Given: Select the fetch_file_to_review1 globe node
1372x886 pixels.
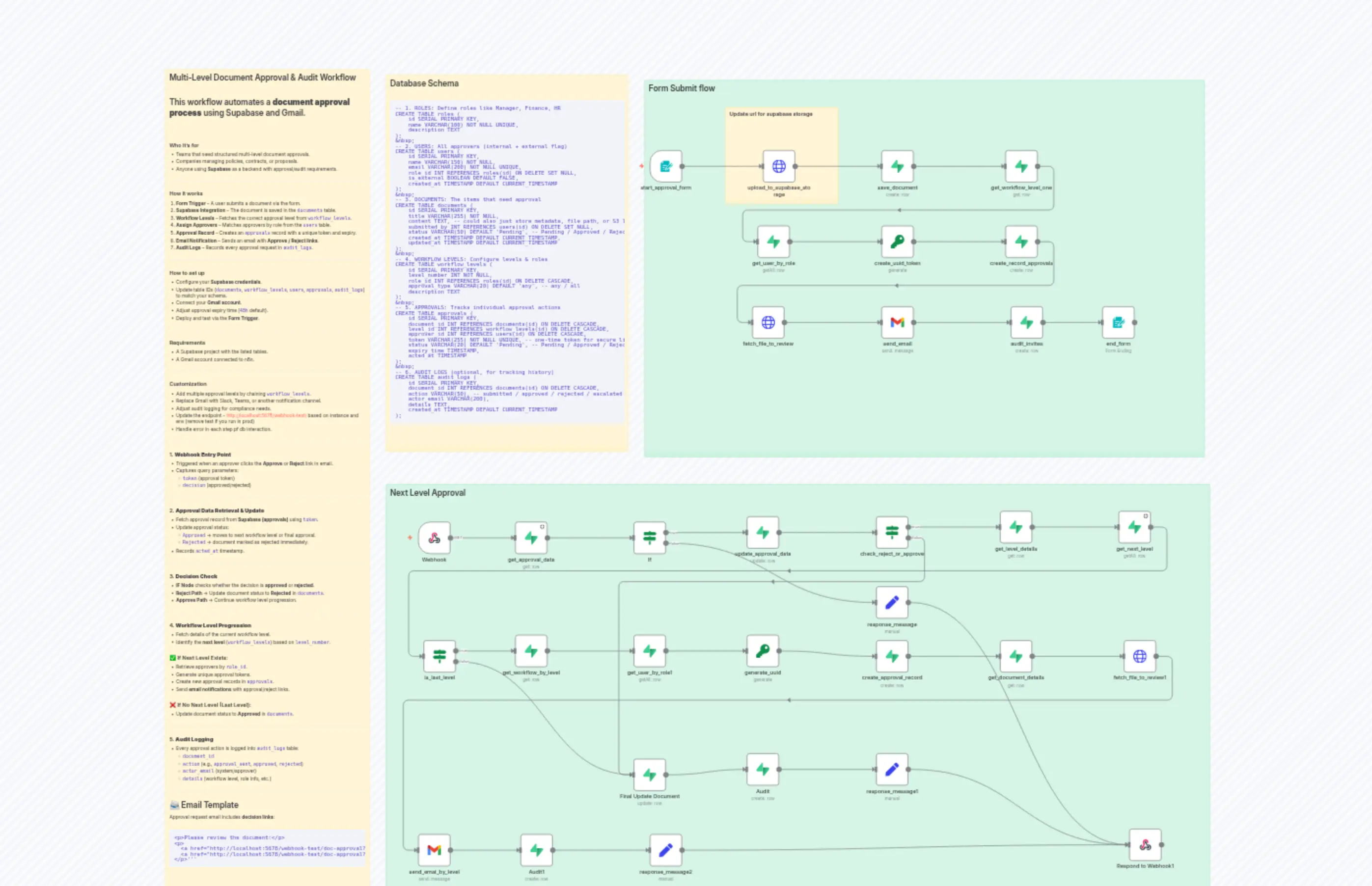Looking at the screenshot, I should [1140, 655].
